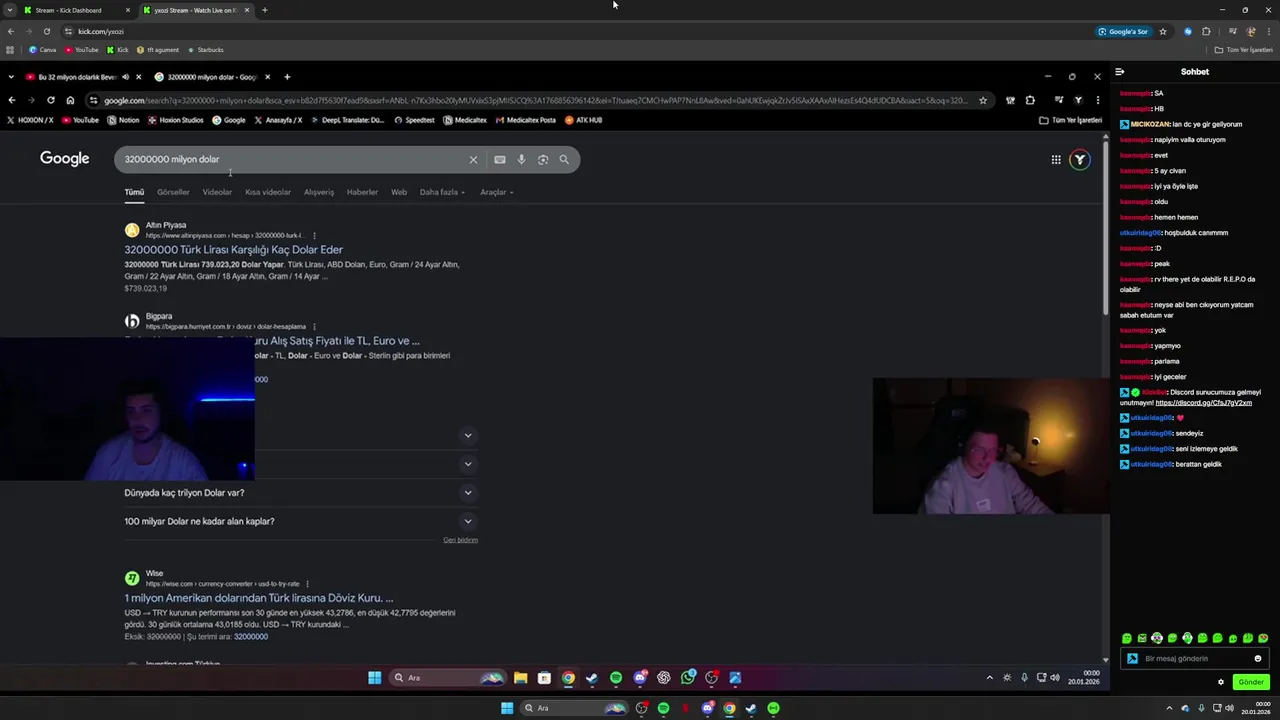This screenshot has width=1280, height=720.
Task: Click the 'Geri bildirim' feedback link
Action: pyautogui.click(x=461, y=540)
